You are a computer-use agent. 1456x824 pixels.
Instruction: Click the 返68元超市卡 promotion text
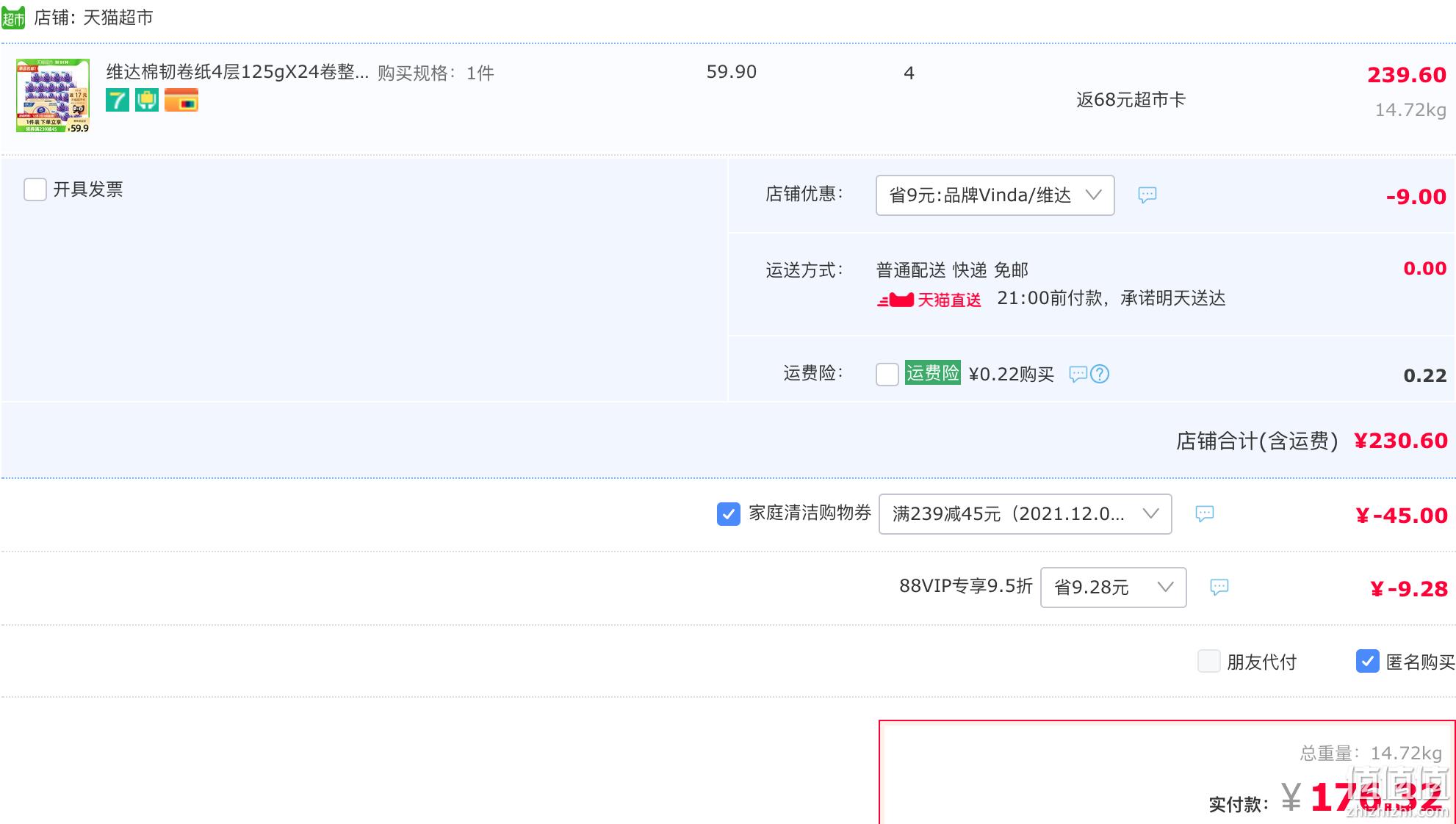coord(1131,100)
